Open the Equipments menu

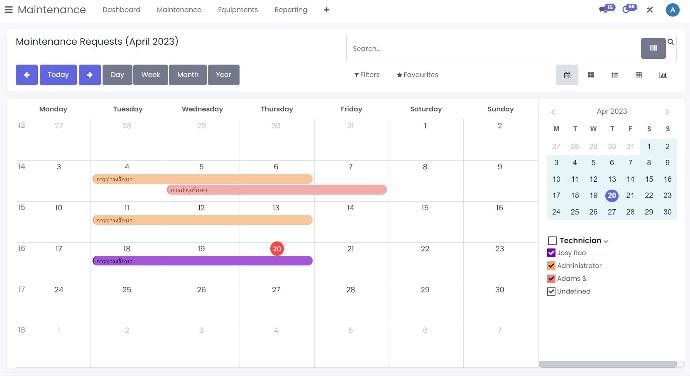238,10
